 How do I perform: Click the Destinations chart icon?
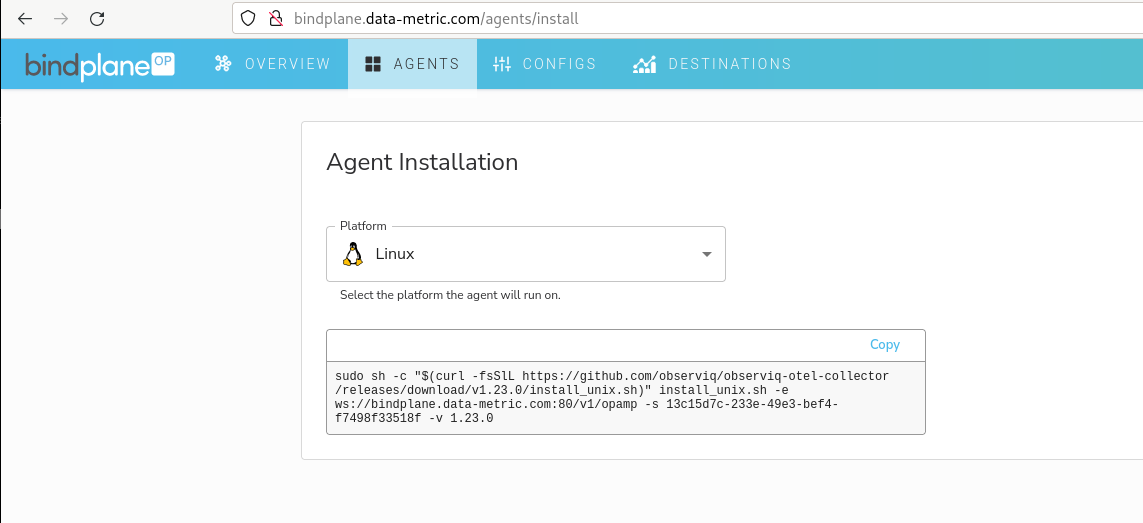click(644, 64)
